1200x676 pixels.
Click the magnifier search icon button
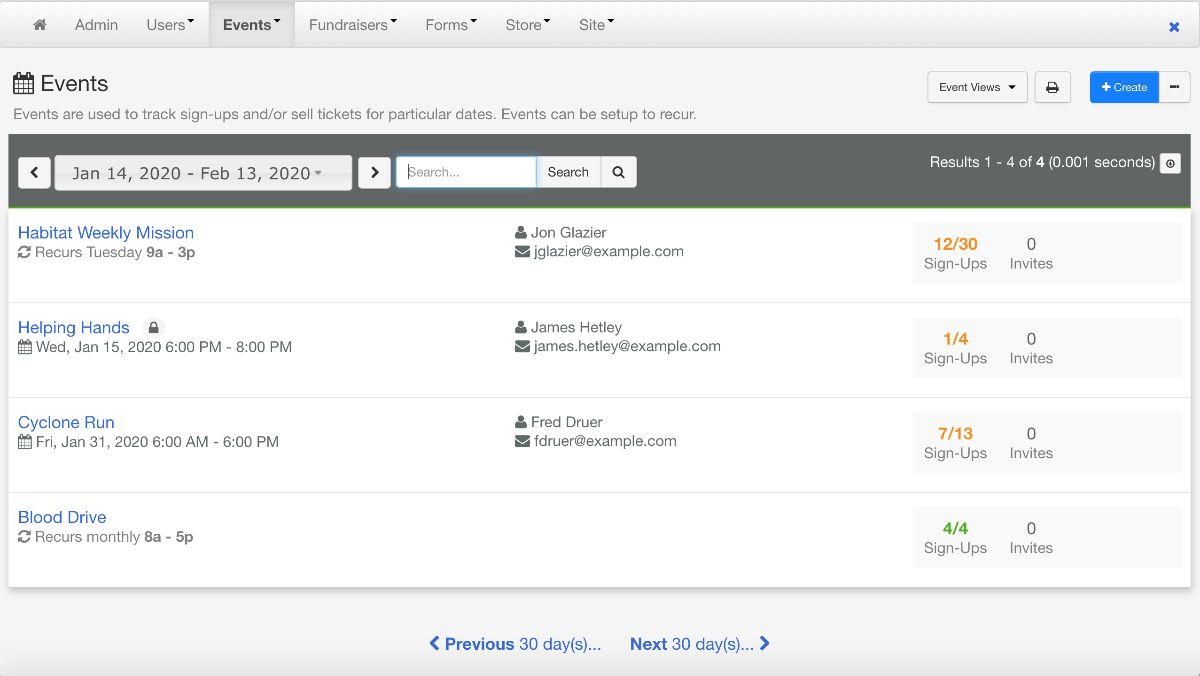[618, 172]
